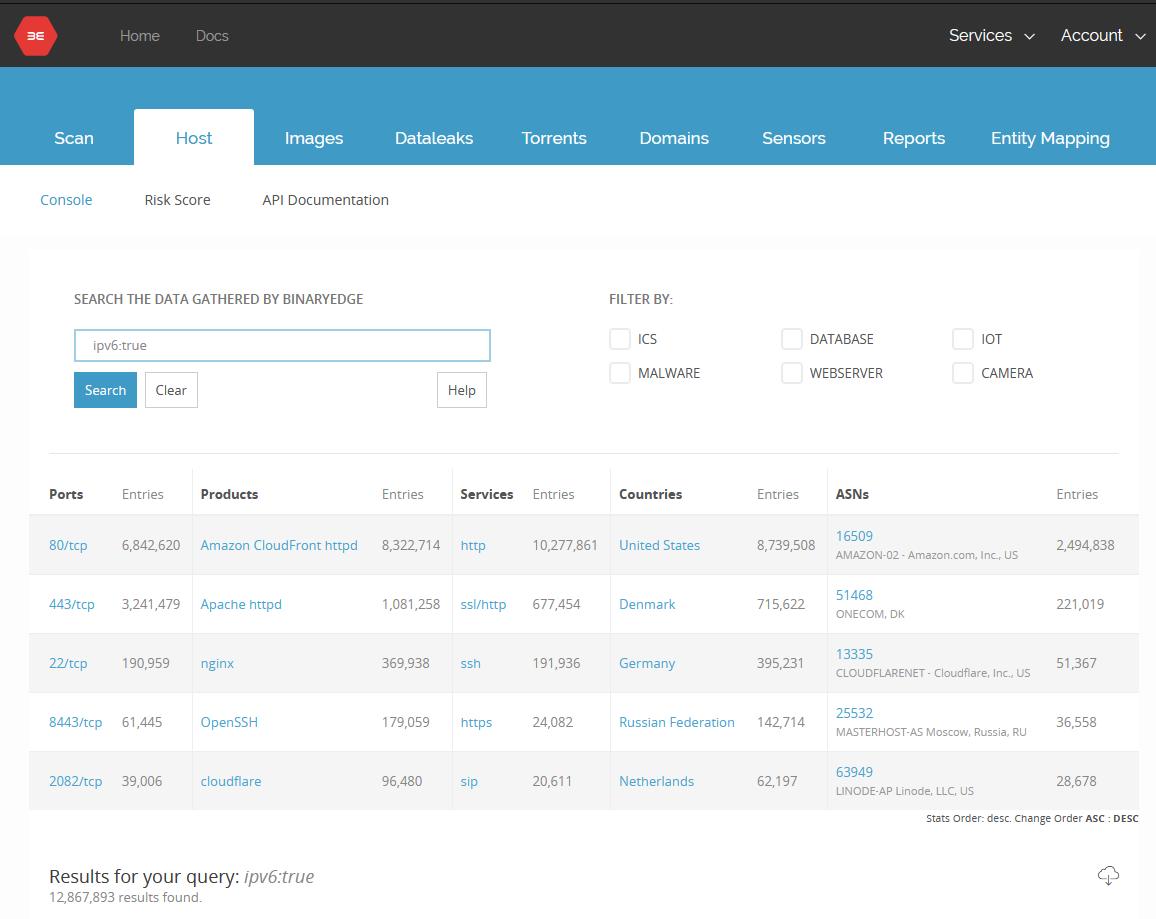Screen dimensions: 1156x919
Task: Change stats order to ASC
Action: [x=1095, y=819]
